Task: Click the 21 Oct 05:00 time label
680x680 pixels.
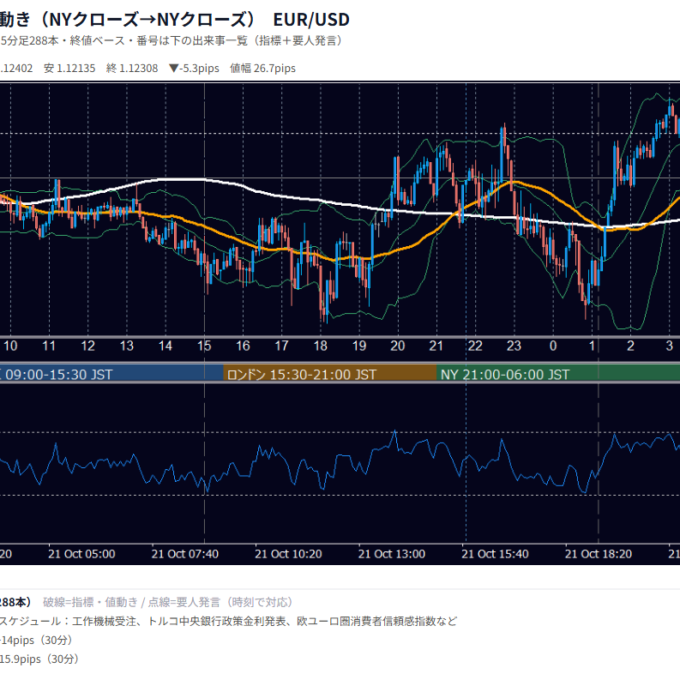Action: 82,554
